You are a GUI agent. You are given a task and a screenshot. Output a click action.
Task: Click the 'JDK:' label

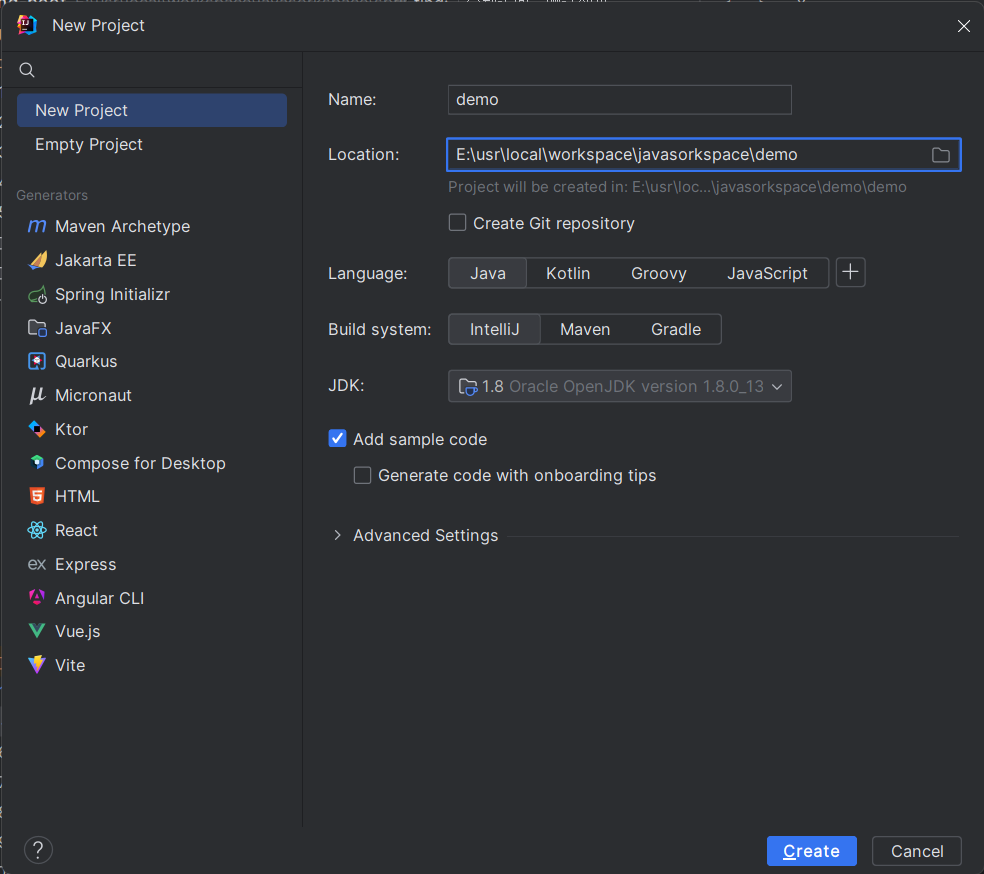346,385
